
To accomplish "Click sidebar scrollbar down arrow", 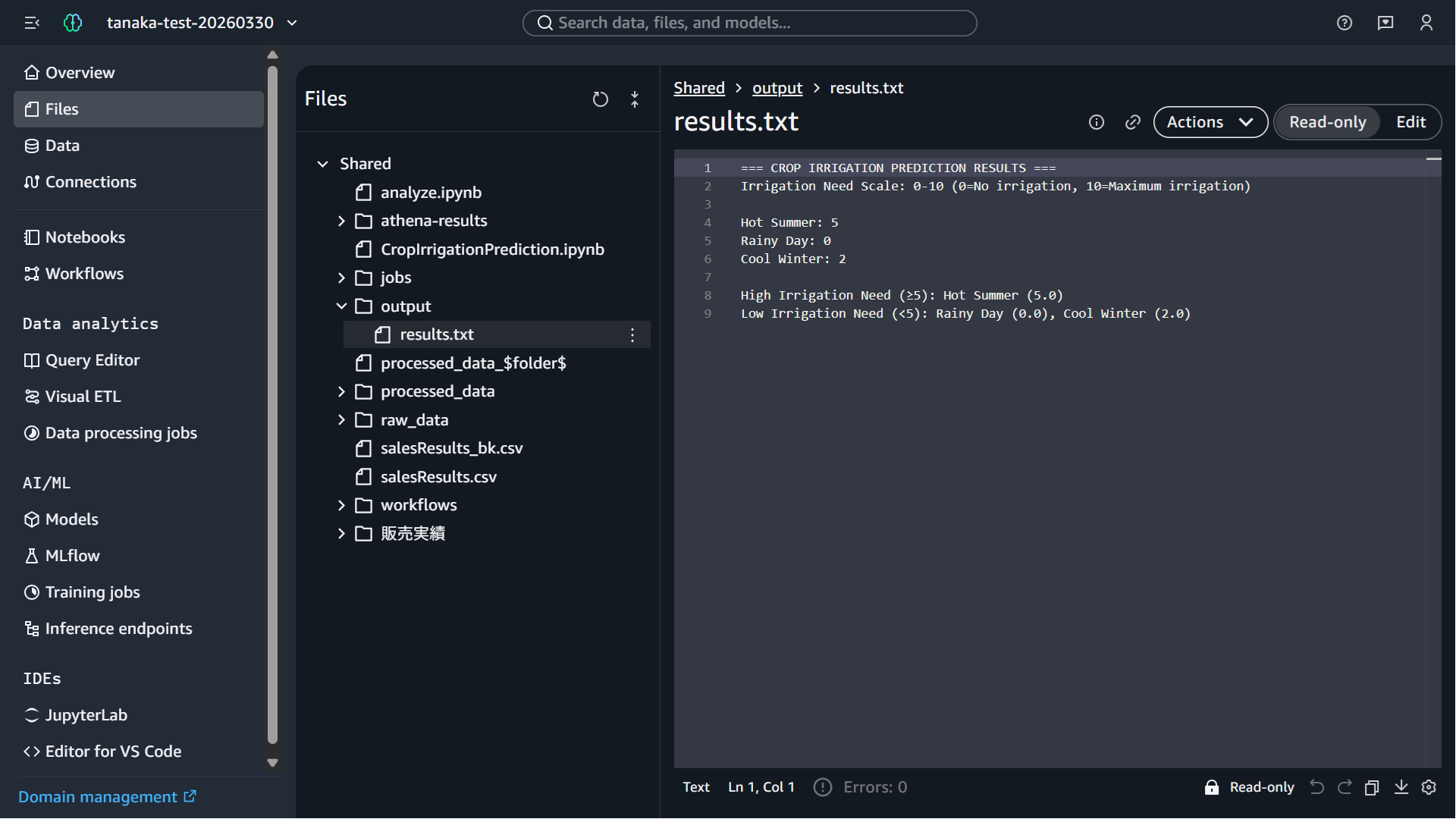I will coord(273,763).
